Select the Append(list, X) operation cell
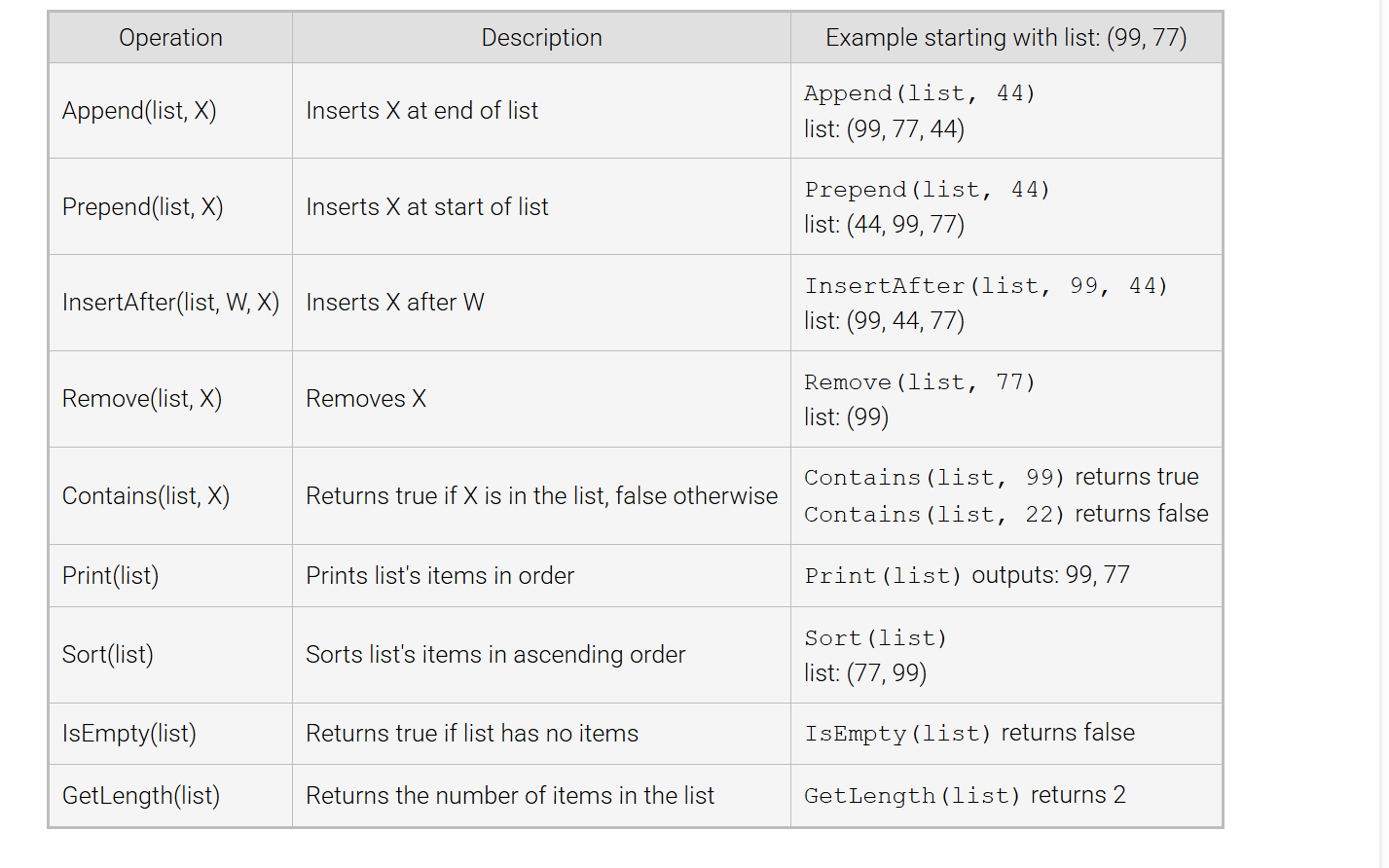Viewport: 1389px width, 868px height. click(139, 111)
